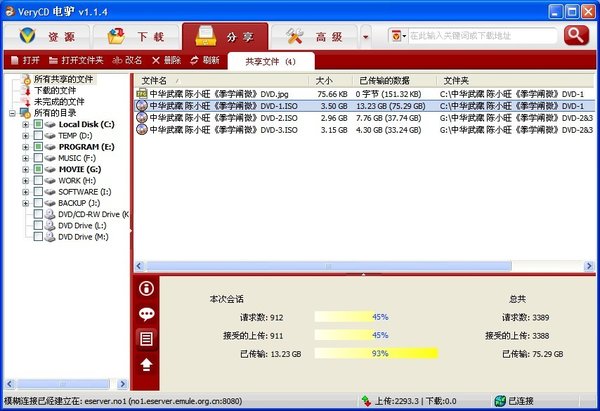This screenshot has width=600, height=411.
Task: Check the SOFTWARE (I:) checkbox
Action: (x=38, y=191)
